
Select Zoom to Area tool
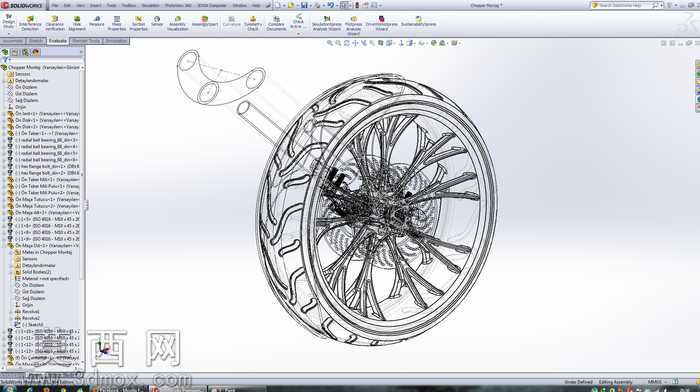coord(338,43)
